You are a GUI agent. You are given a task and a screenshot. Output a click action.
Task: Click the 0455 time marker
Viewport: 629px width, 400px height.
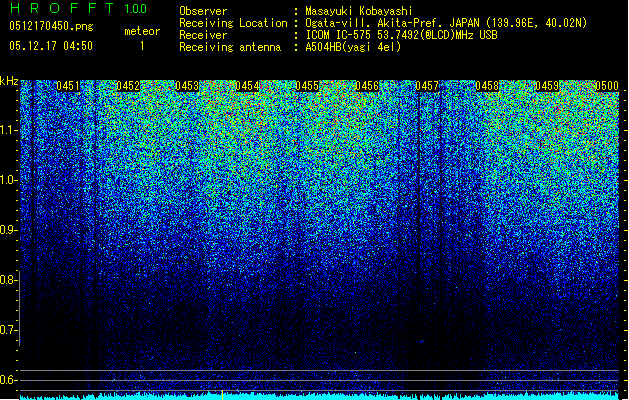pos(307,86)
